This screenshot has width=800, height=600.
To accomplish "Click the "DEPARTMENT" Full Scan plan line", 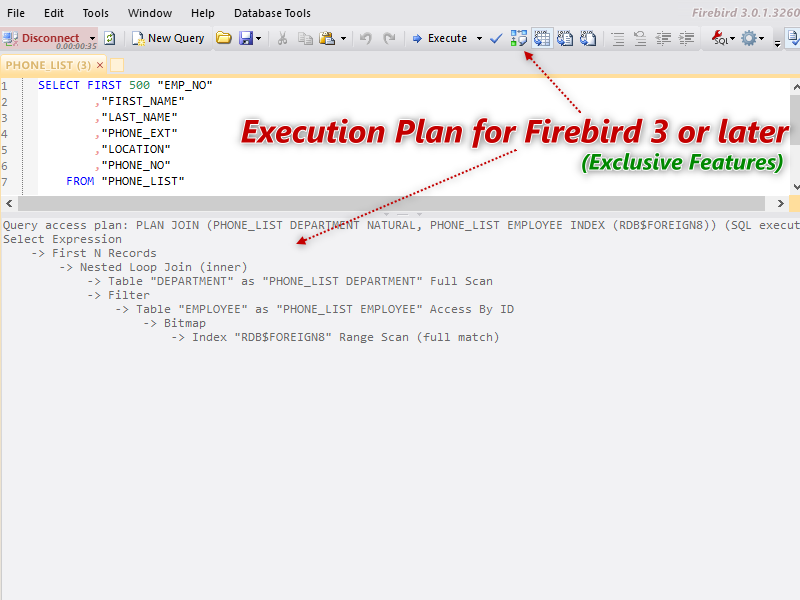I will 290,282.
